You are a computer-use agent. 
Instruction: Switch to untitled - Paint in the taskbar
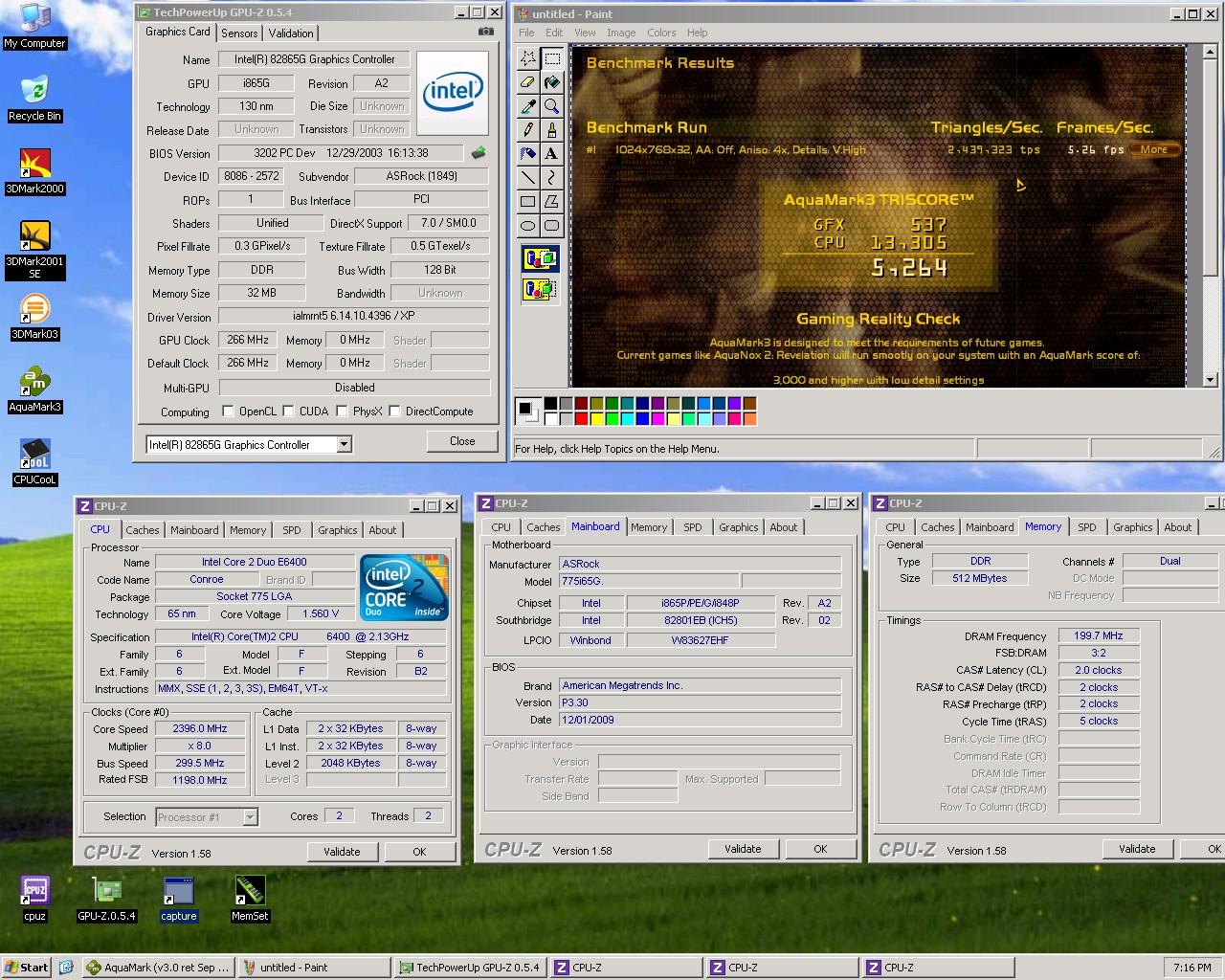[314, 968]
